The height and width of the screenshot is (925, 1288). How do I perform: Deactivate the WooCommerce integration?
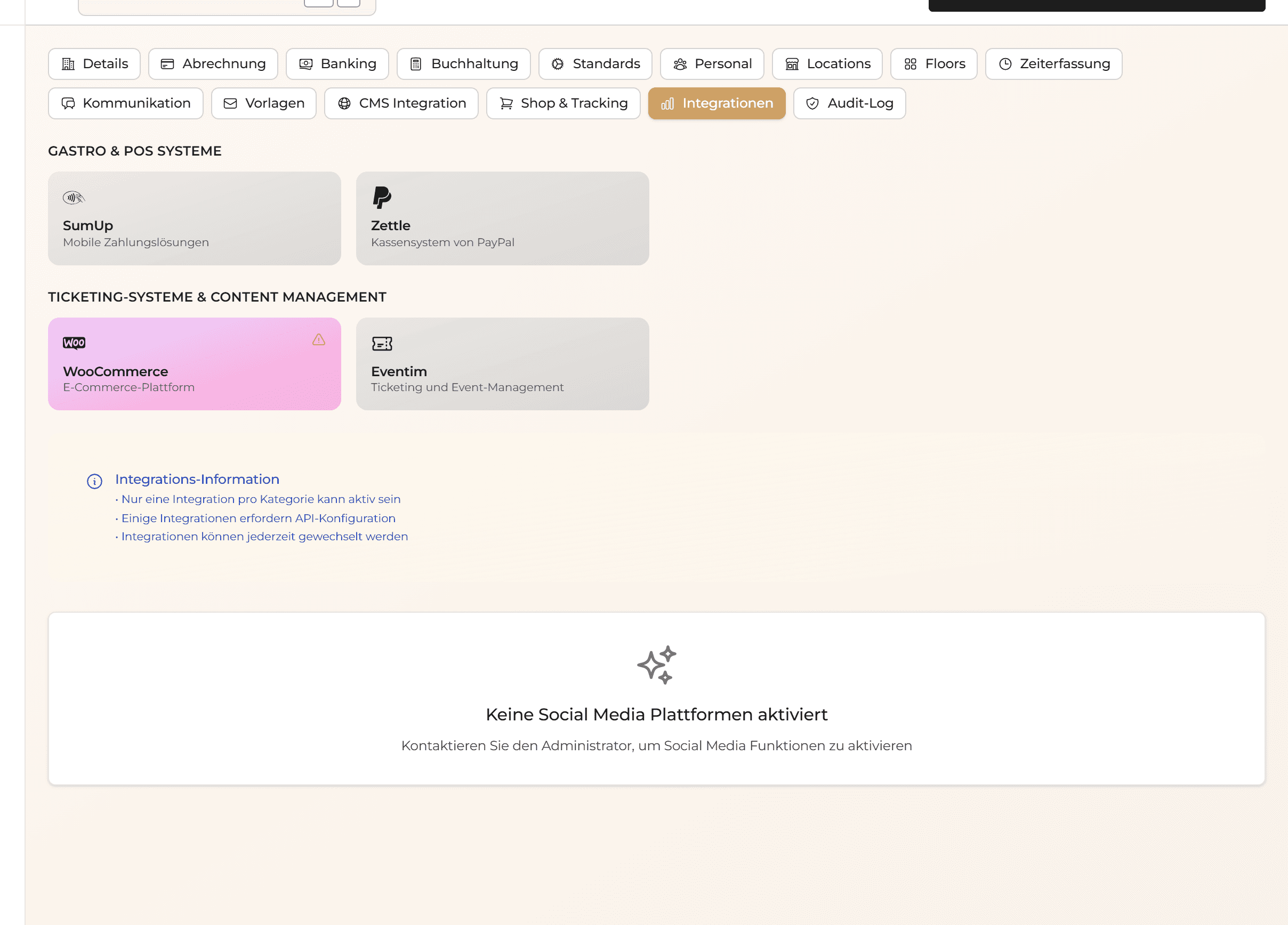(194, 364)
